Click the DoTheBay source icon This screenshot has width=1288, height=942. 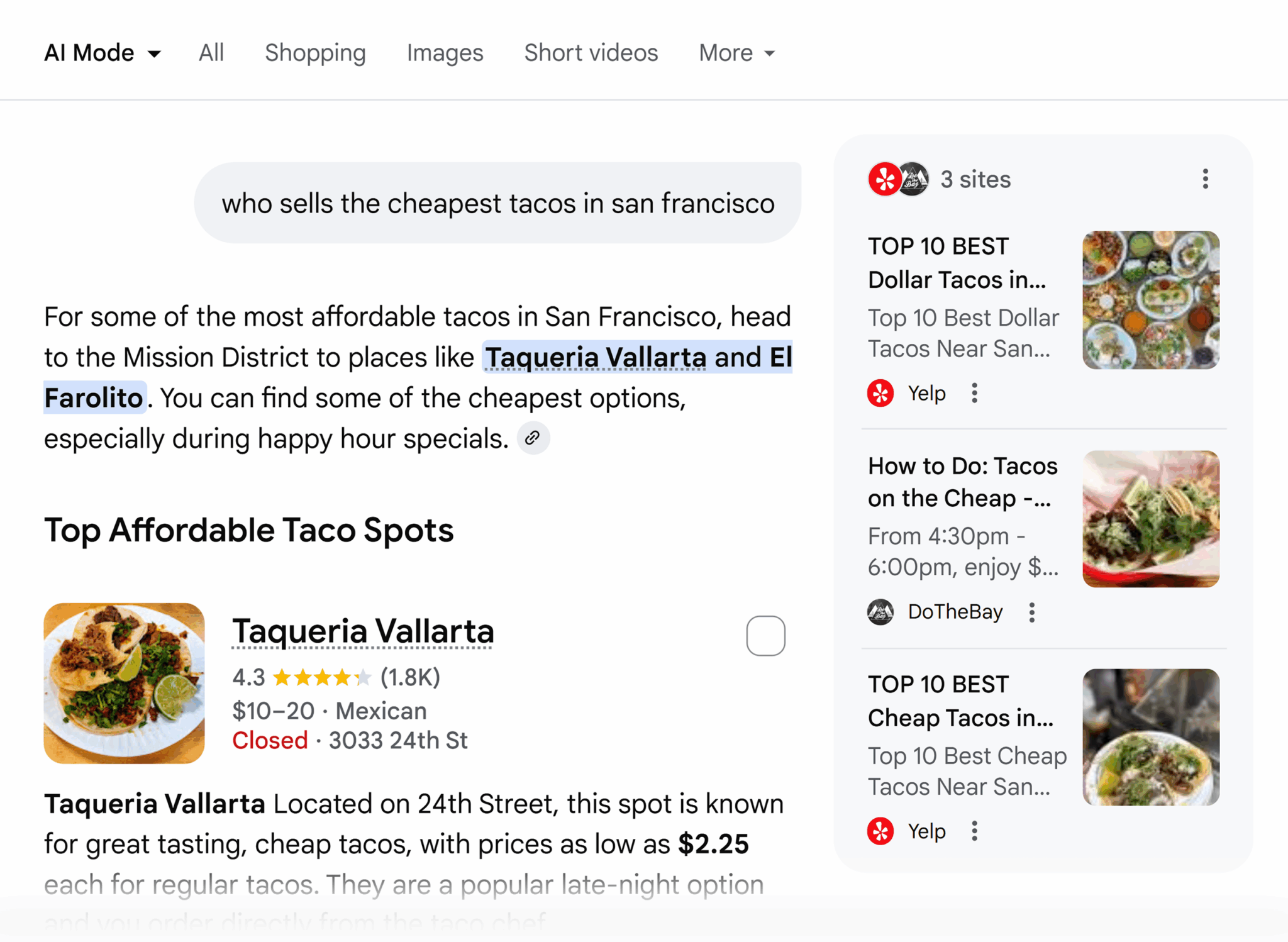(880, 611)
